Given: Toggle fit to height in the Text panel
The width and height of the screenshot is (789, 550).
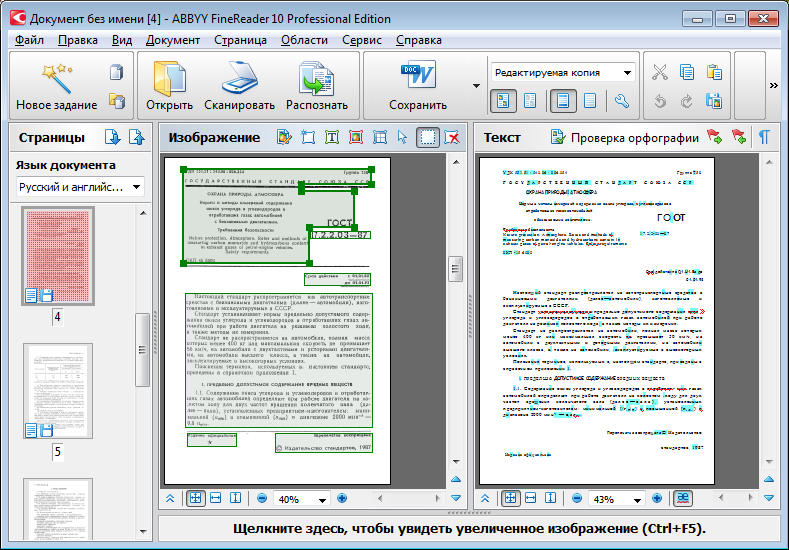Looking at the screenshot, I should pos(550,498).
